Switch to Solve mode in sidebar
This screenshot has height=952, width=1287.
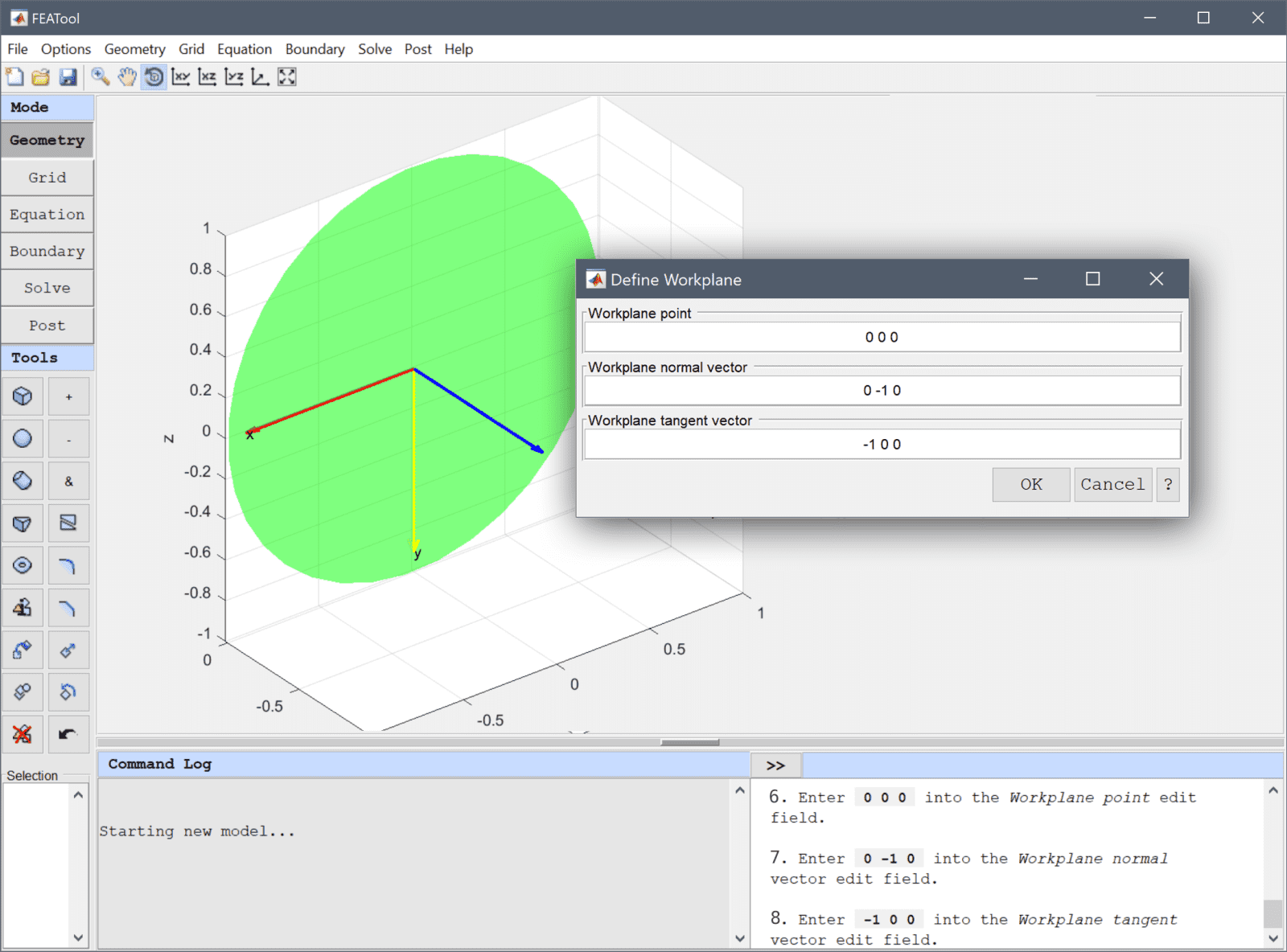(47, 288)
